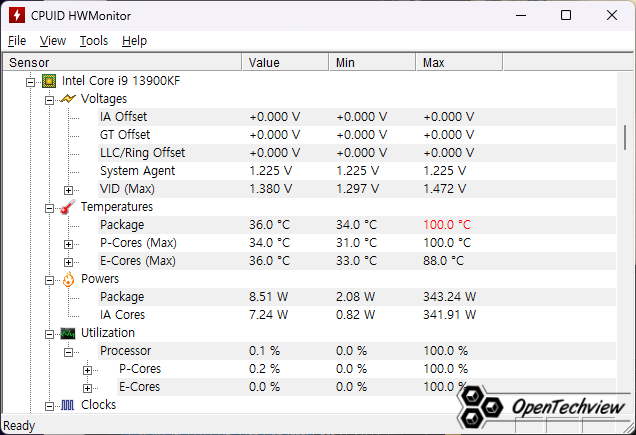Click the Temperatures thermometer icon
Viewport: 636px width, 435px height.
(68, 207)
